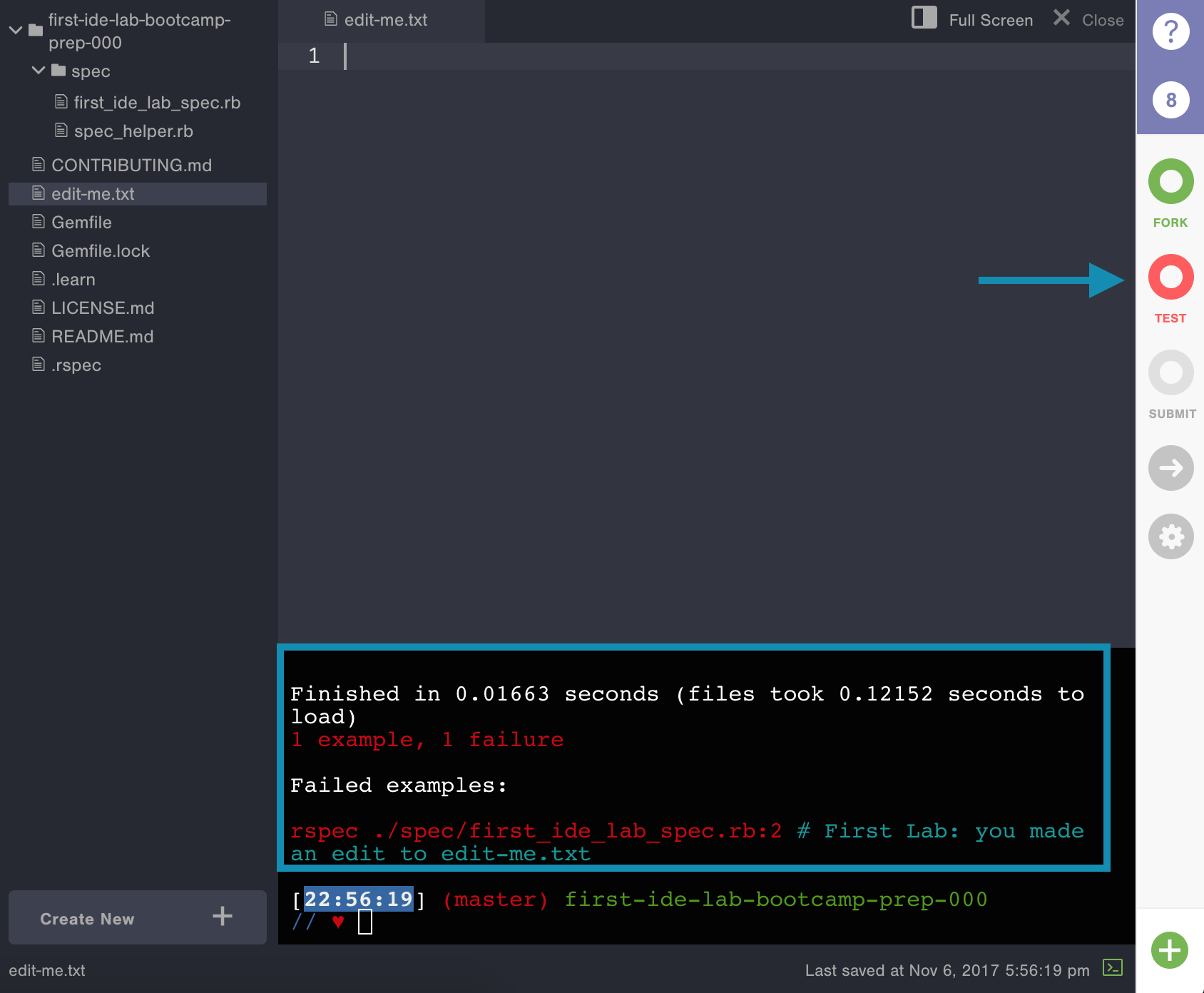Collapse the first-ide-lab-bootcamp-prep-000 root folder
The image size is (1204, 993).
click(16, 31)
